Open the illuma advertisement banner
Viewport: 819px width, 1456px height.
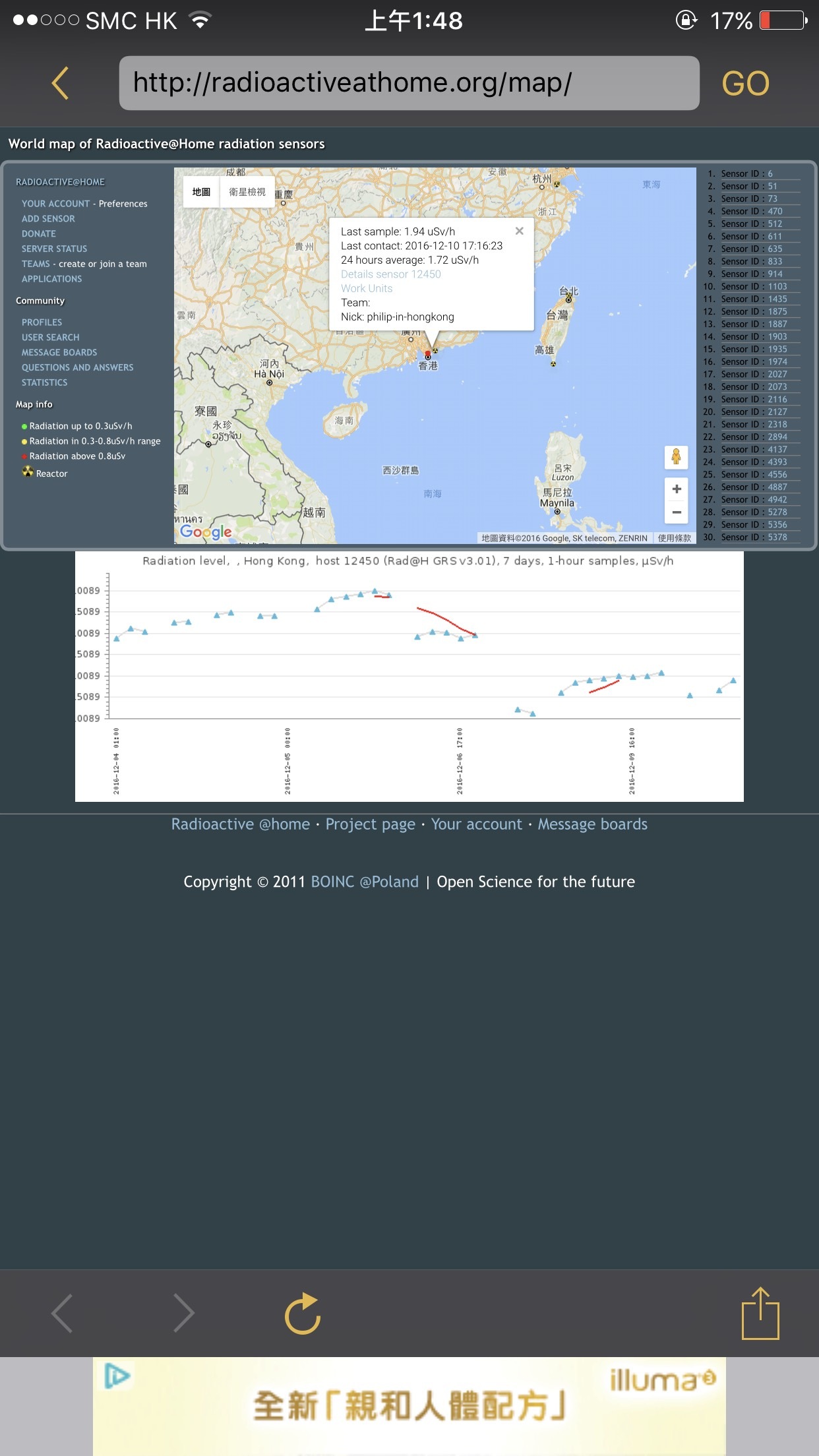[x=409, y=1407]
